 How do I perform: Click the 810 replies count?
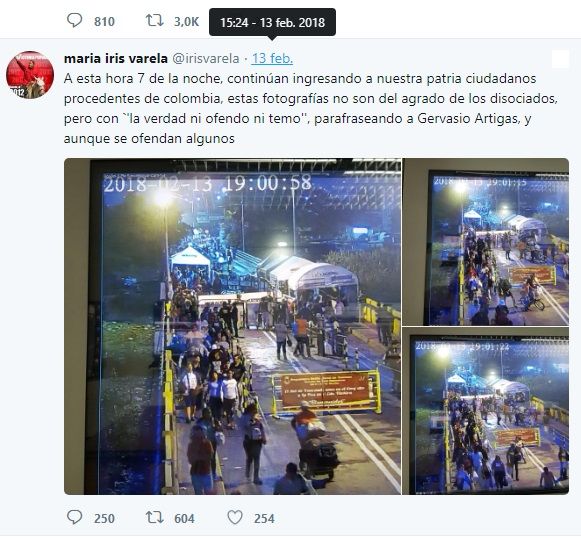click(104, 21)
